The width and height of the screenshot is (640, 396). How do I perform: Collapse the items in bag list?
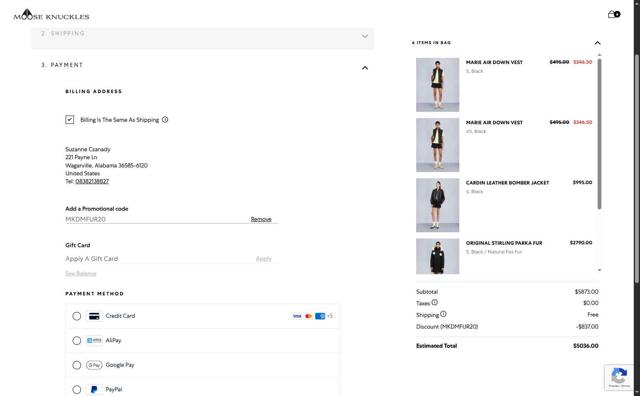point(598,43)
